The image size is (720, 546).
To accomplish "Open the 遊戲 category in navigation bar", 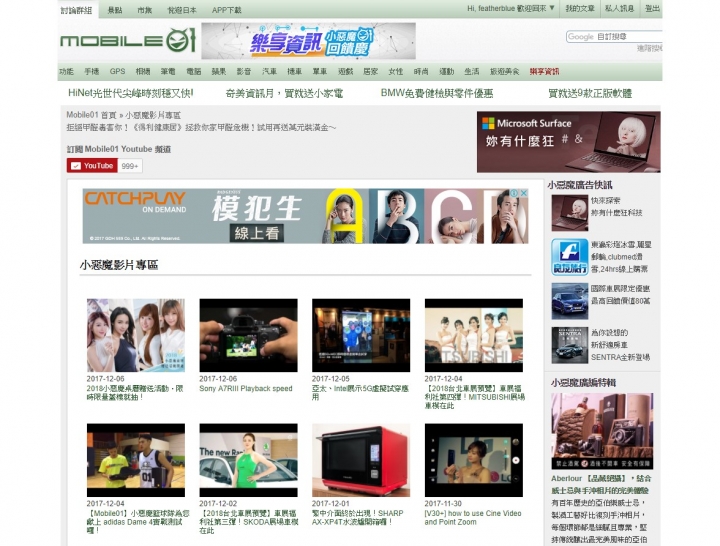I will [x=345, y=72].
